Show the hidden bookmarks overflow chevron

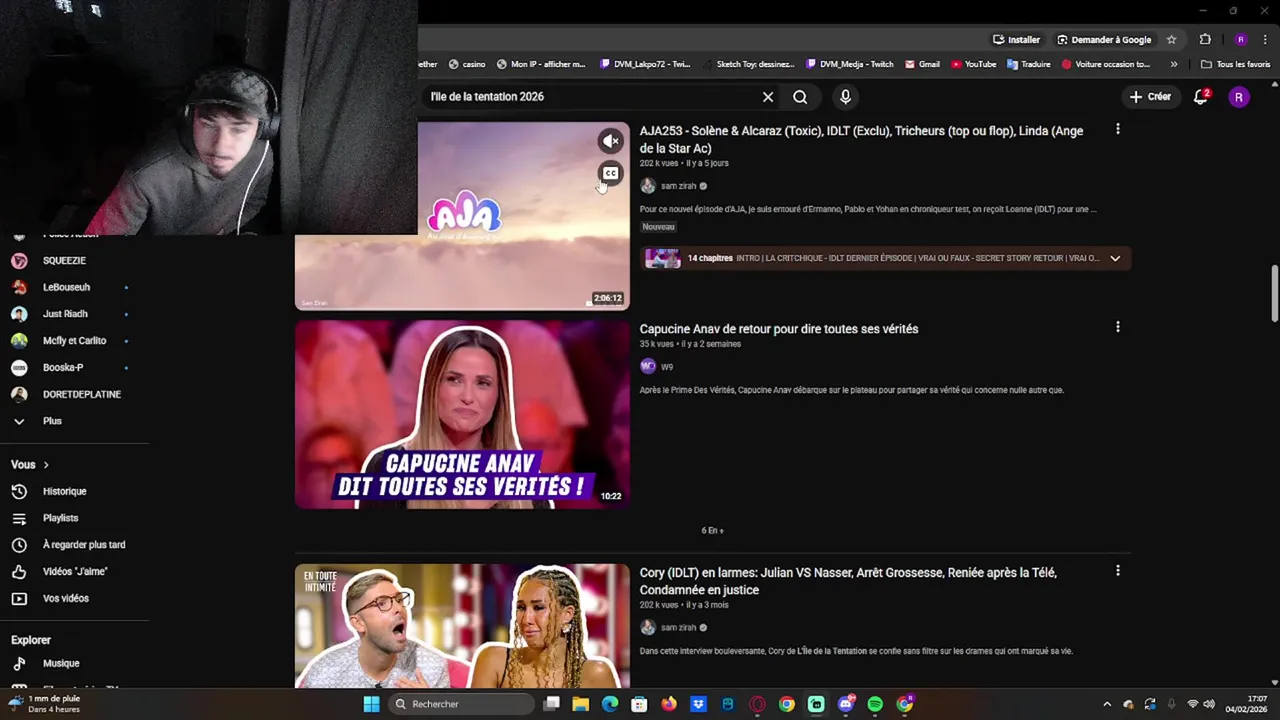(x=1174, y=64)
